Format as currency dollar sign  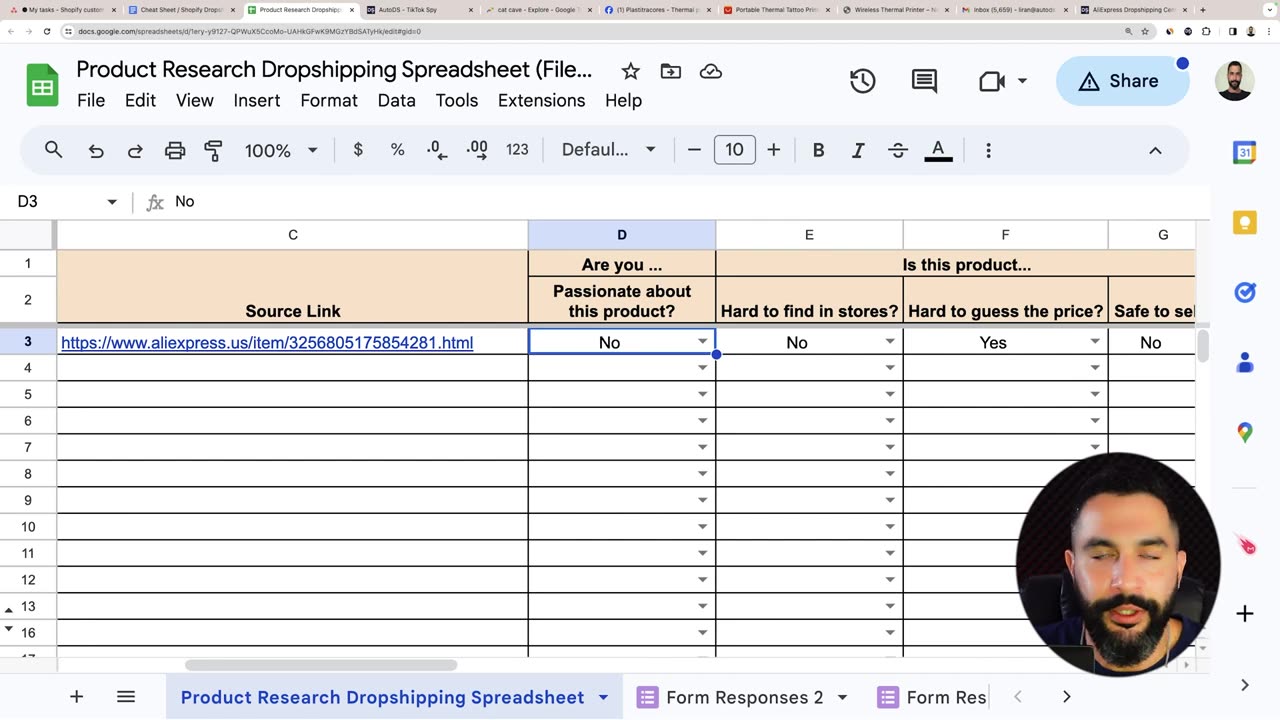pyautogui.click(x=358, y=150)
